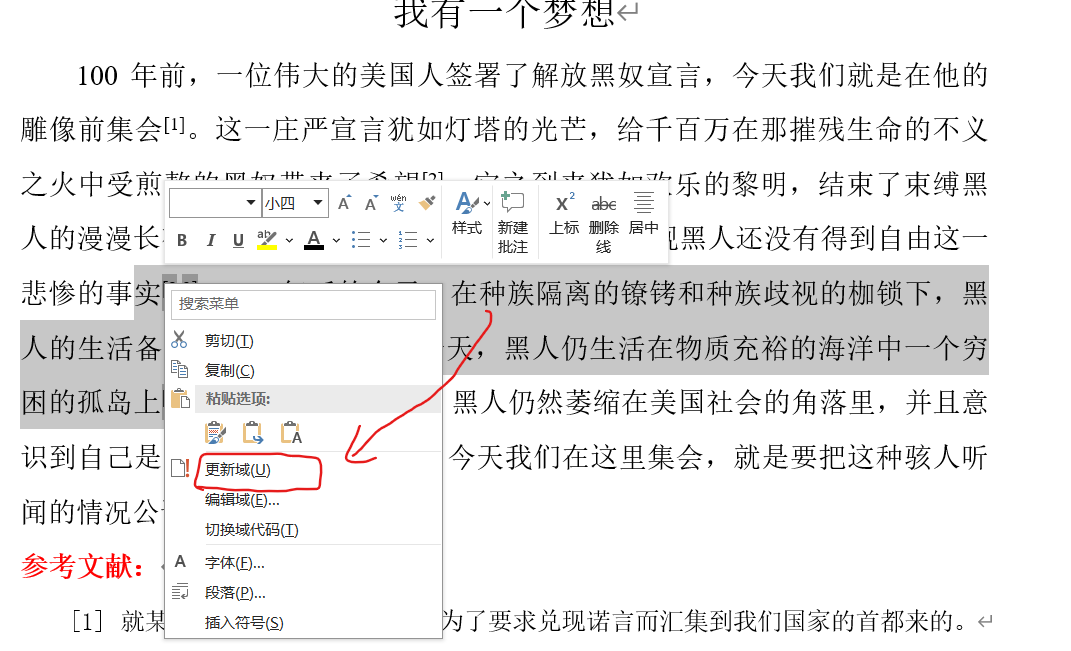Select the format painter brush

[x=427, y=203]
